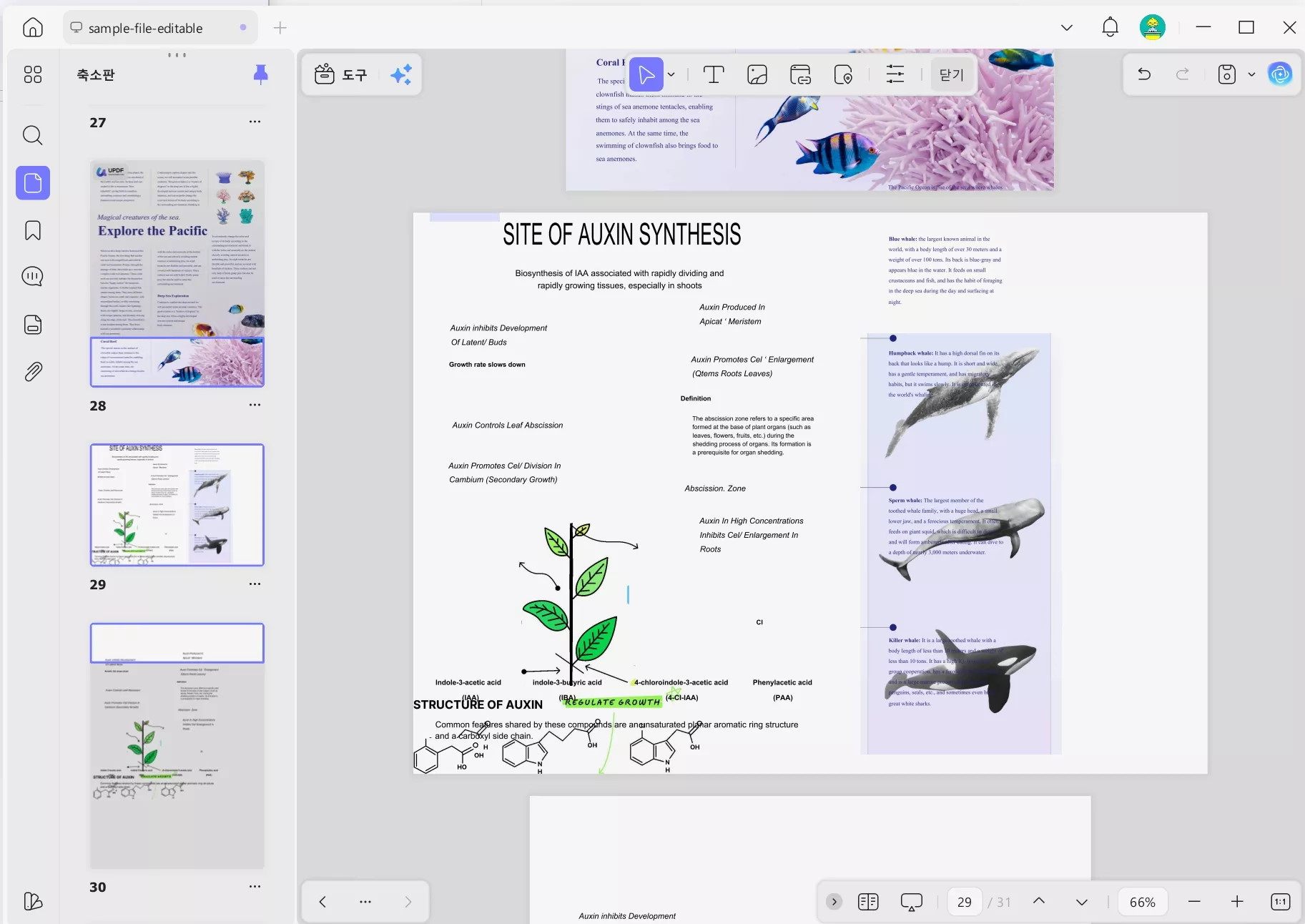The height and width of the screenshot is (924, 1305).
Task: Expand the save options dropdown
Action: [x=1251, y=74]
